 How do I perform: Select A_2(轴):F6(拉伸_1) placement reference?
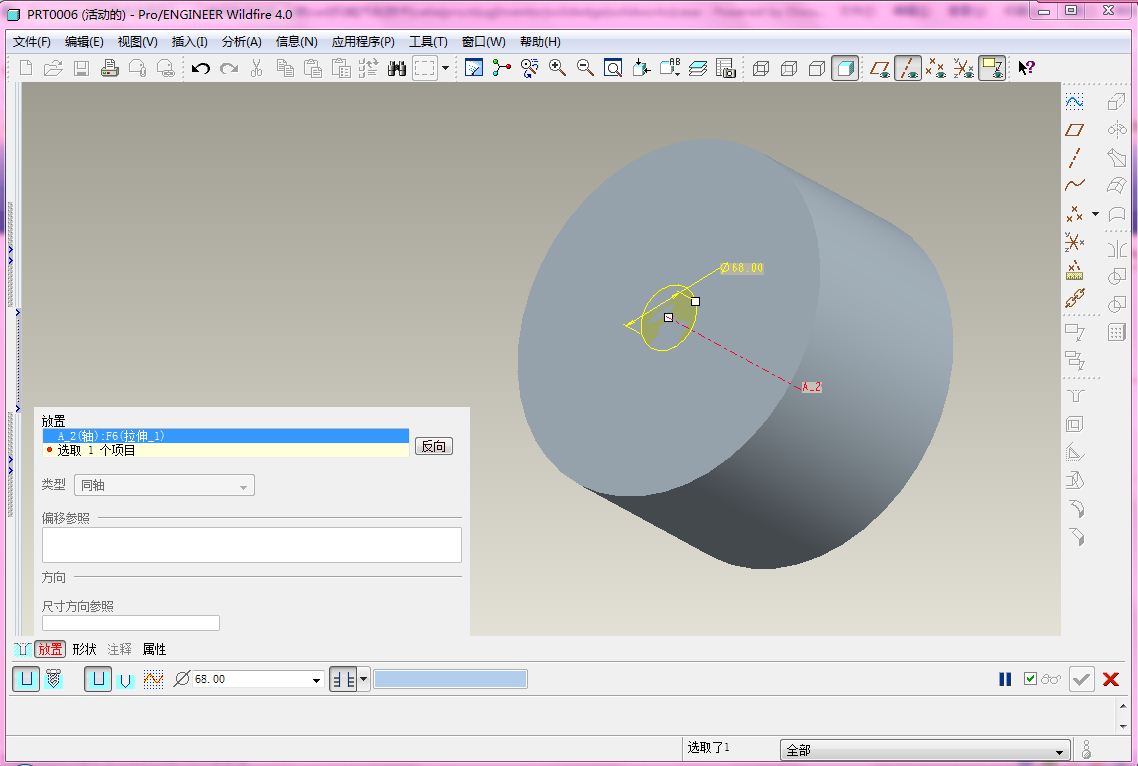coord(226,436)
